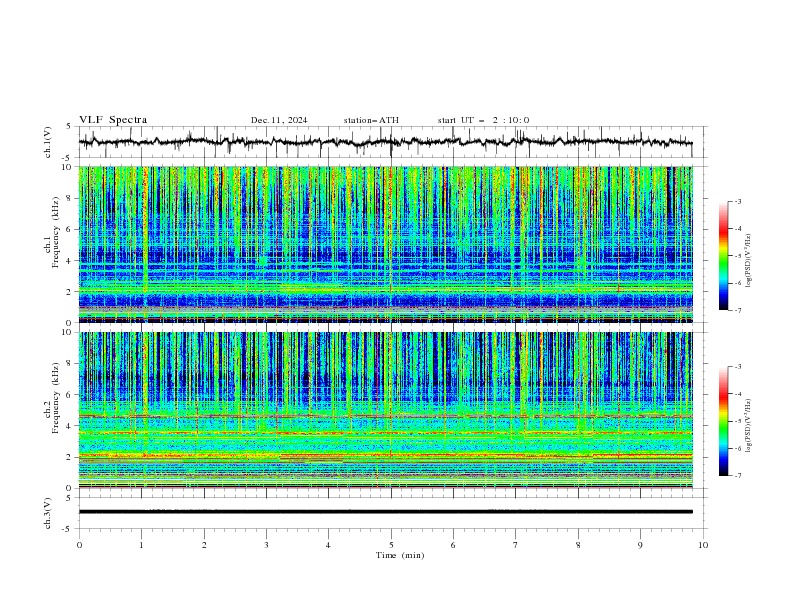Click time axis tick label "3"
The height and width of the screenshot is (612, 792).
[x=266, y=545]
